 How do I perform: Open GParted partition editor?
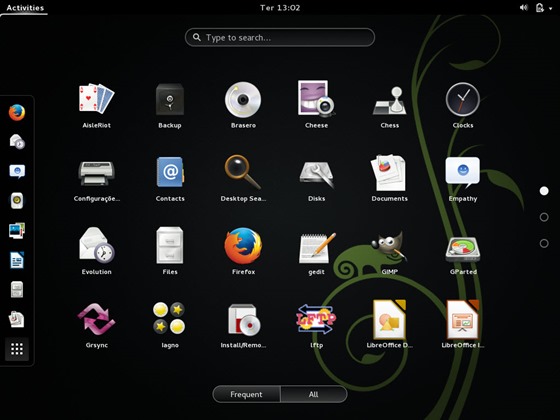463,249
